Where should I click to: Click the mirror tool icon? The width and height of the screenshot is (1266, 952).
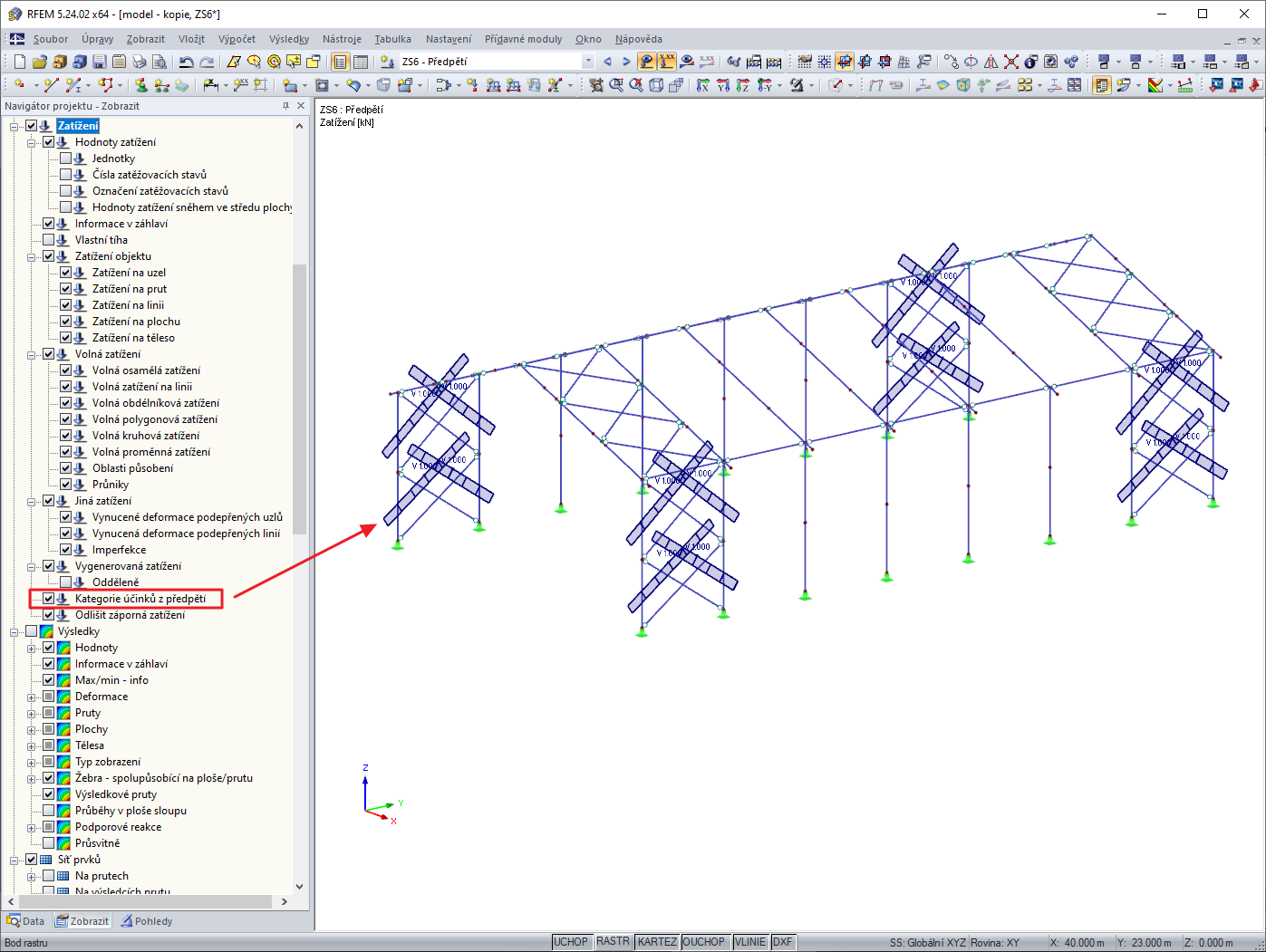click(991, 62)
